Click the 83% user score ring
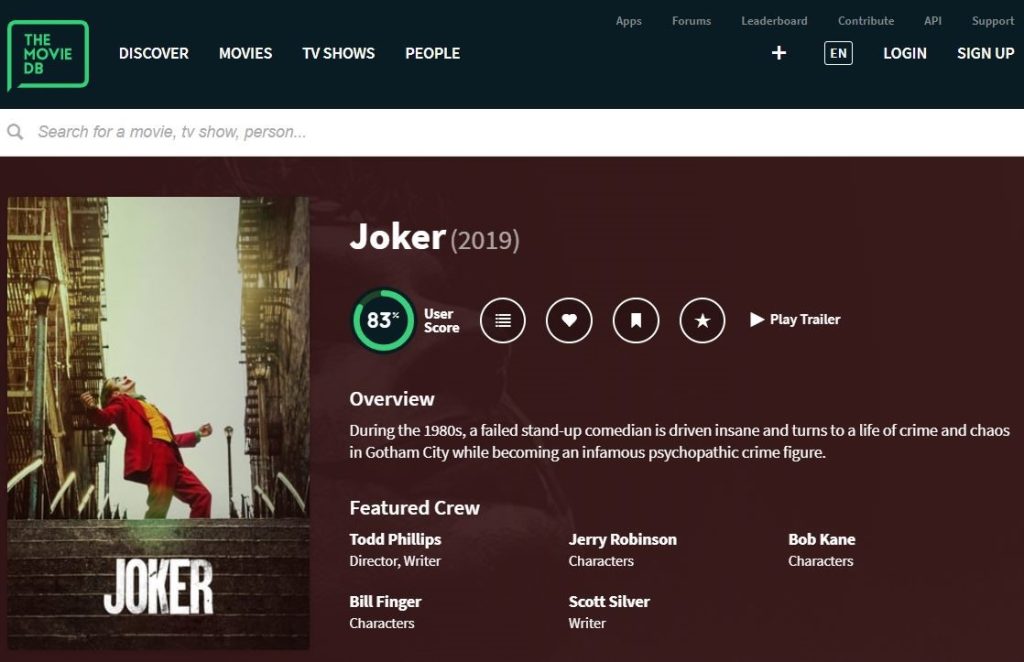 click(x=383, y=320)
